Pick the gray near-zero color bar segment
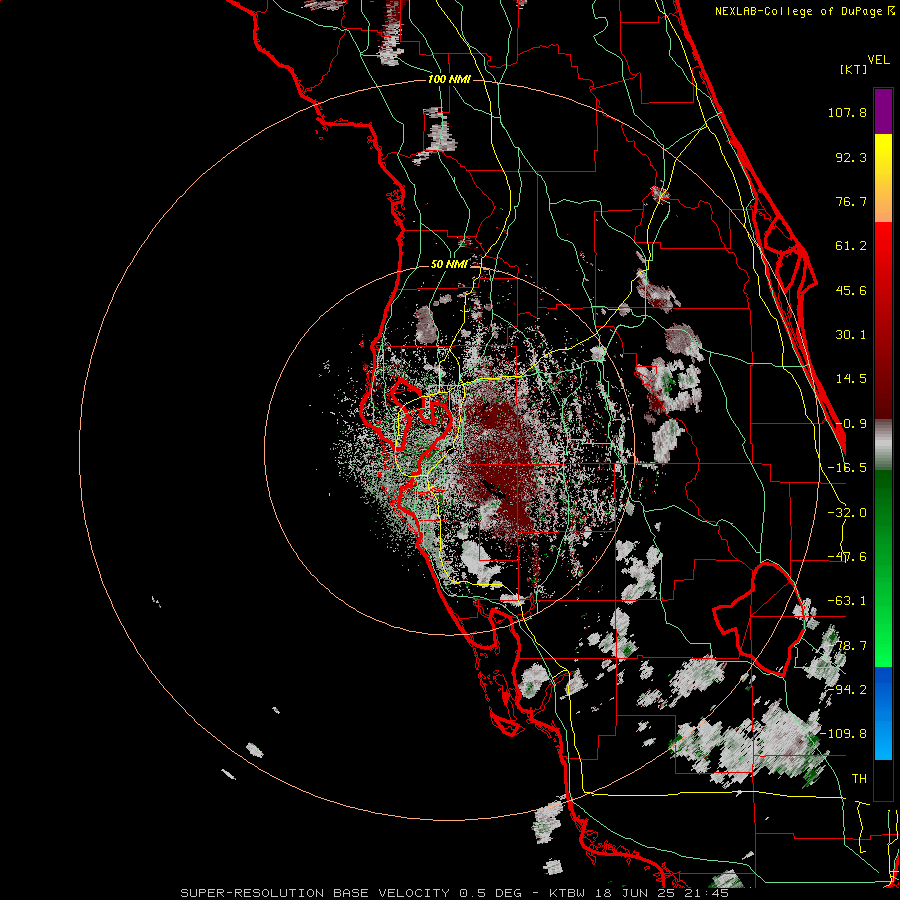The image size is (900, 900). (883, 445)
